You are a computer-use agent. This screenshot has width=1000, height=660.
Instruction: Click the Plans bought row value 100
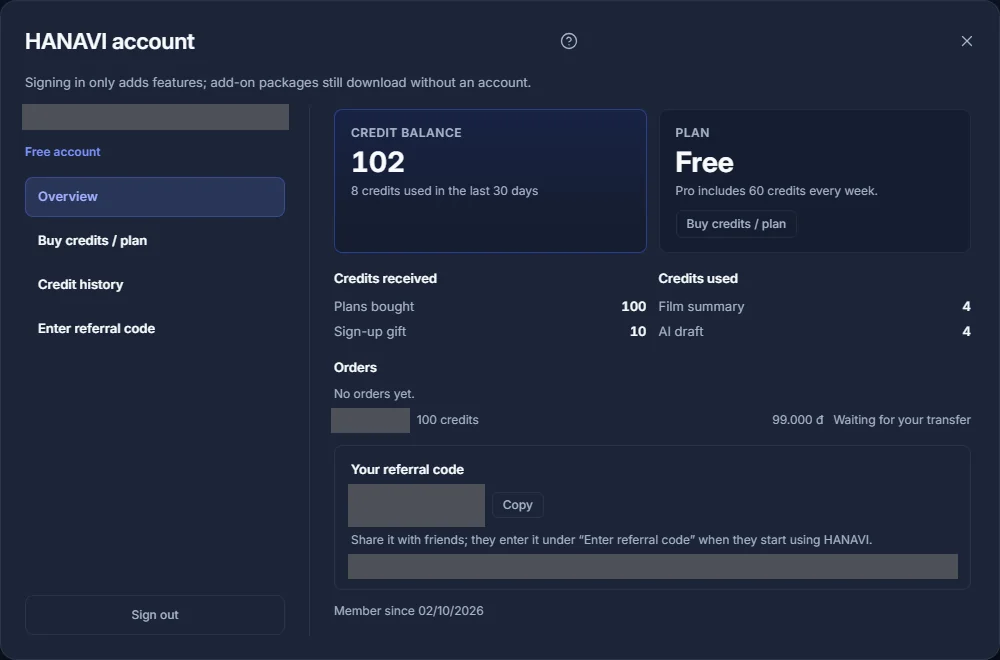point(633,307)
